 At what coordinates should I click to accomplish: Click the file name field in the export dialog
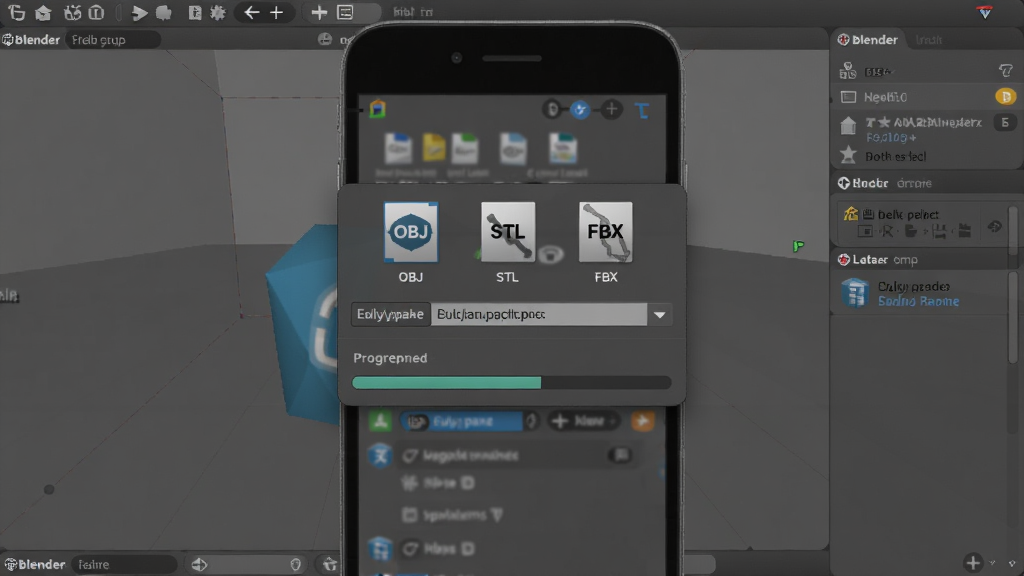pyautogui.click(x=539, y=315)
